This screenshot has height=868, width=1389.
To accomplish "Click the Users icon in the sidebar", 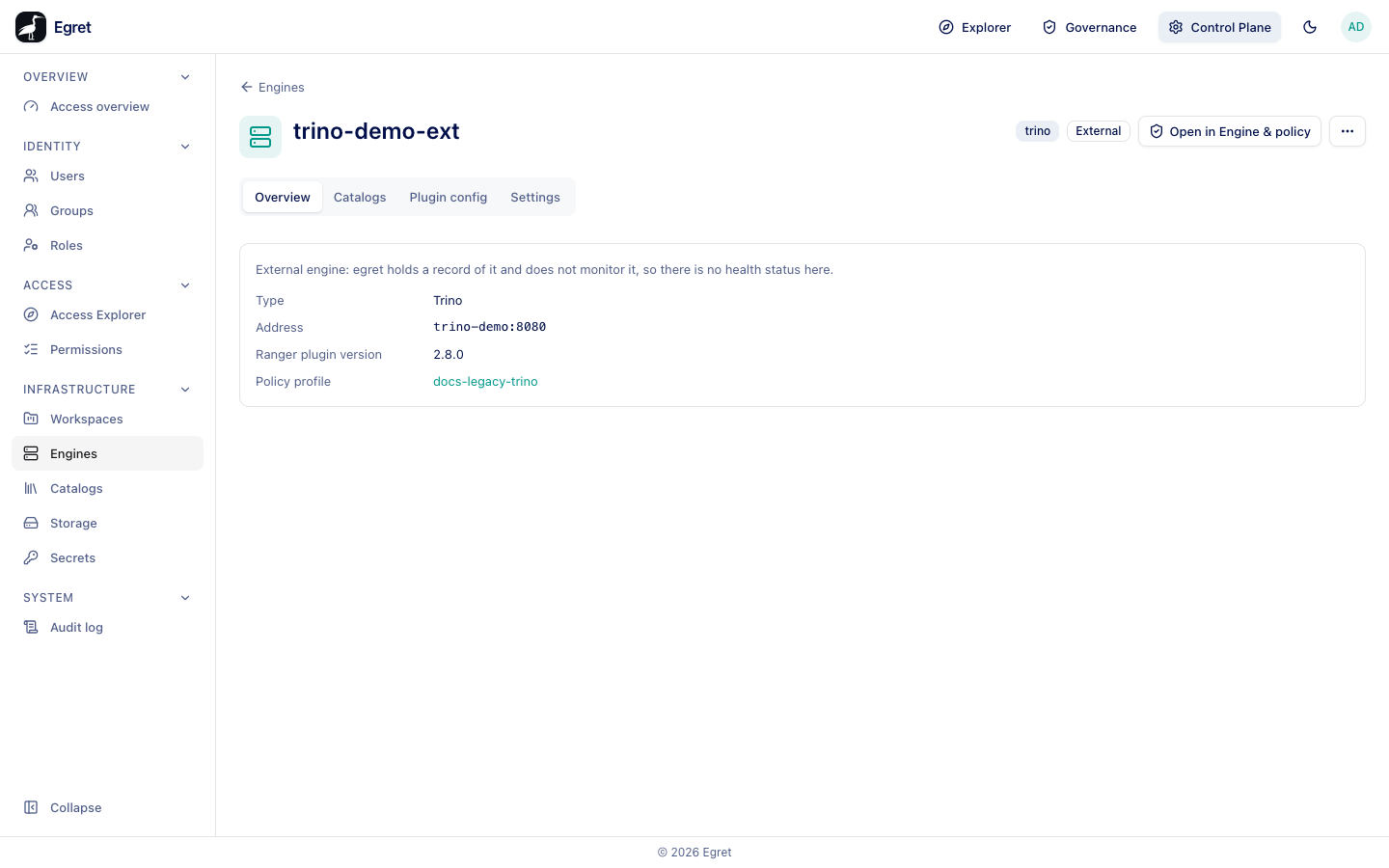I will click(31, 176).
